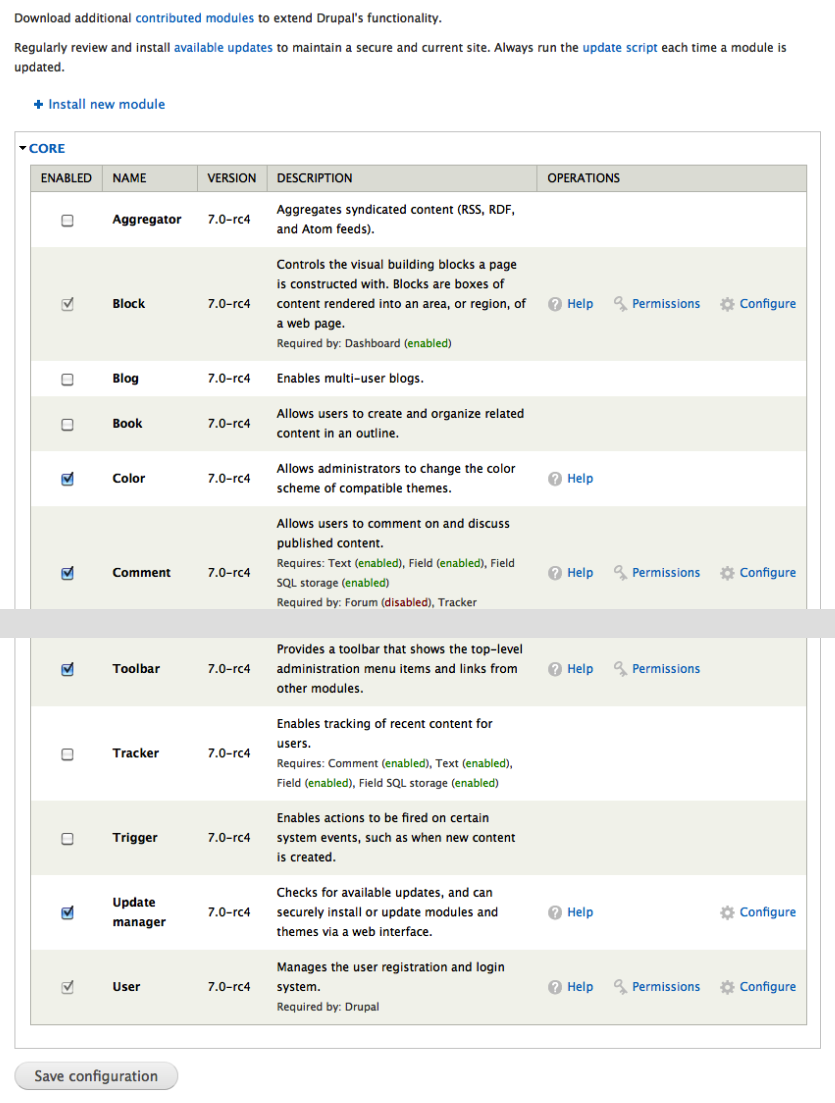Click the ENABLED column header
835x1103 pixels.
(x=66, y=178)
